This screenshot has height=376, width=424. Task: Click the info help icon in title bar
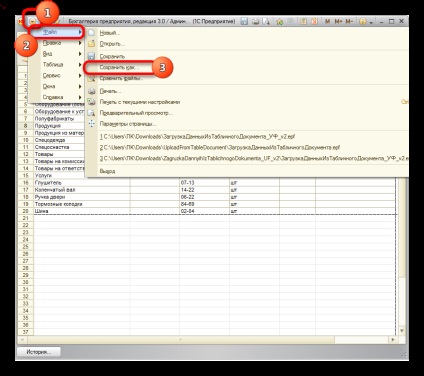(363, 21)
